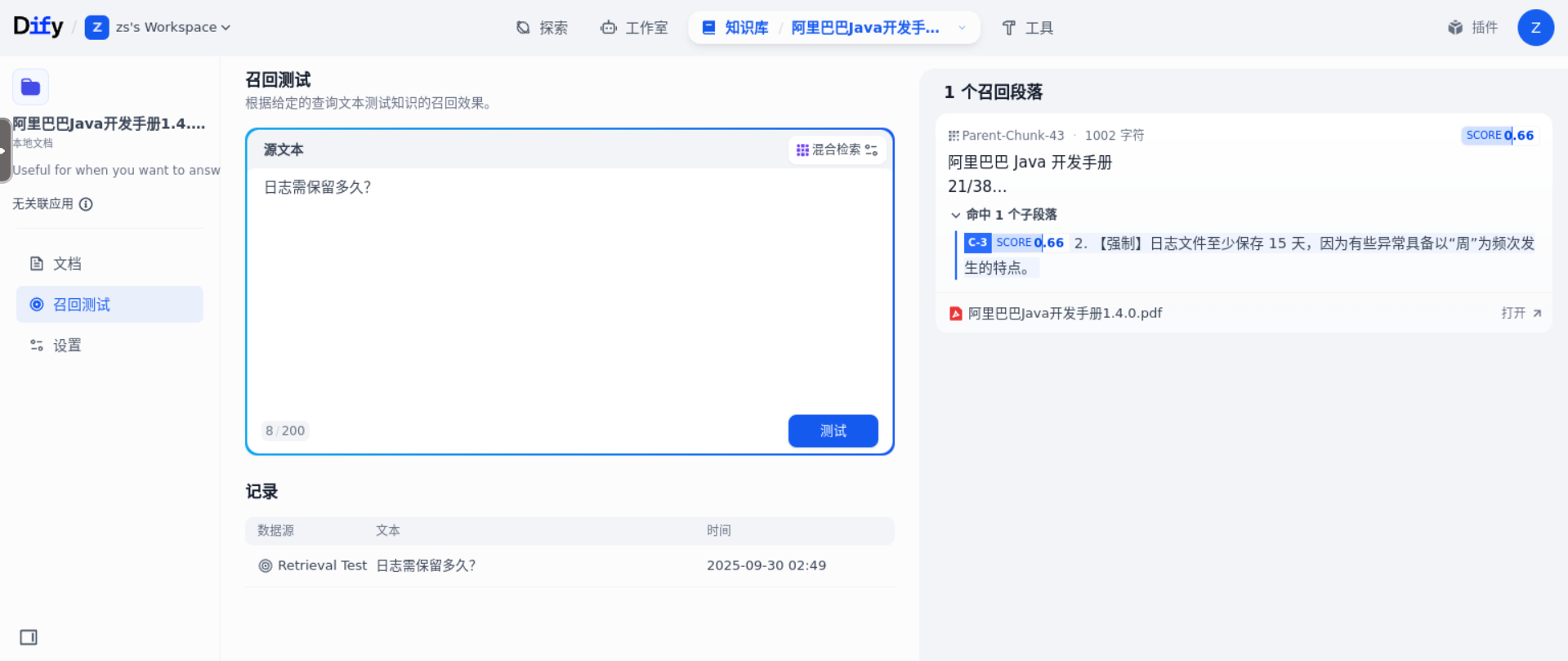This screenshot has height=661, width=1568.
Task: Click C-3 child chunk tag
Action: [977, 243]
